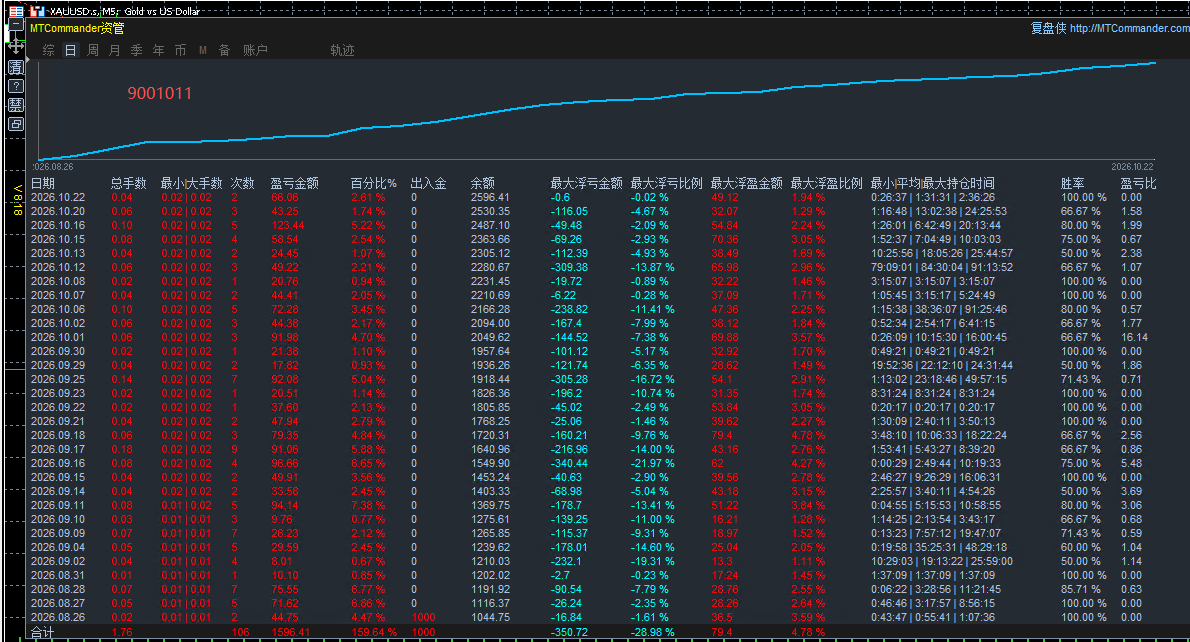This screenshot has height=642, width=1190.
Task: Collapse the panel with the minus button
Action: (x=16, y=24)
